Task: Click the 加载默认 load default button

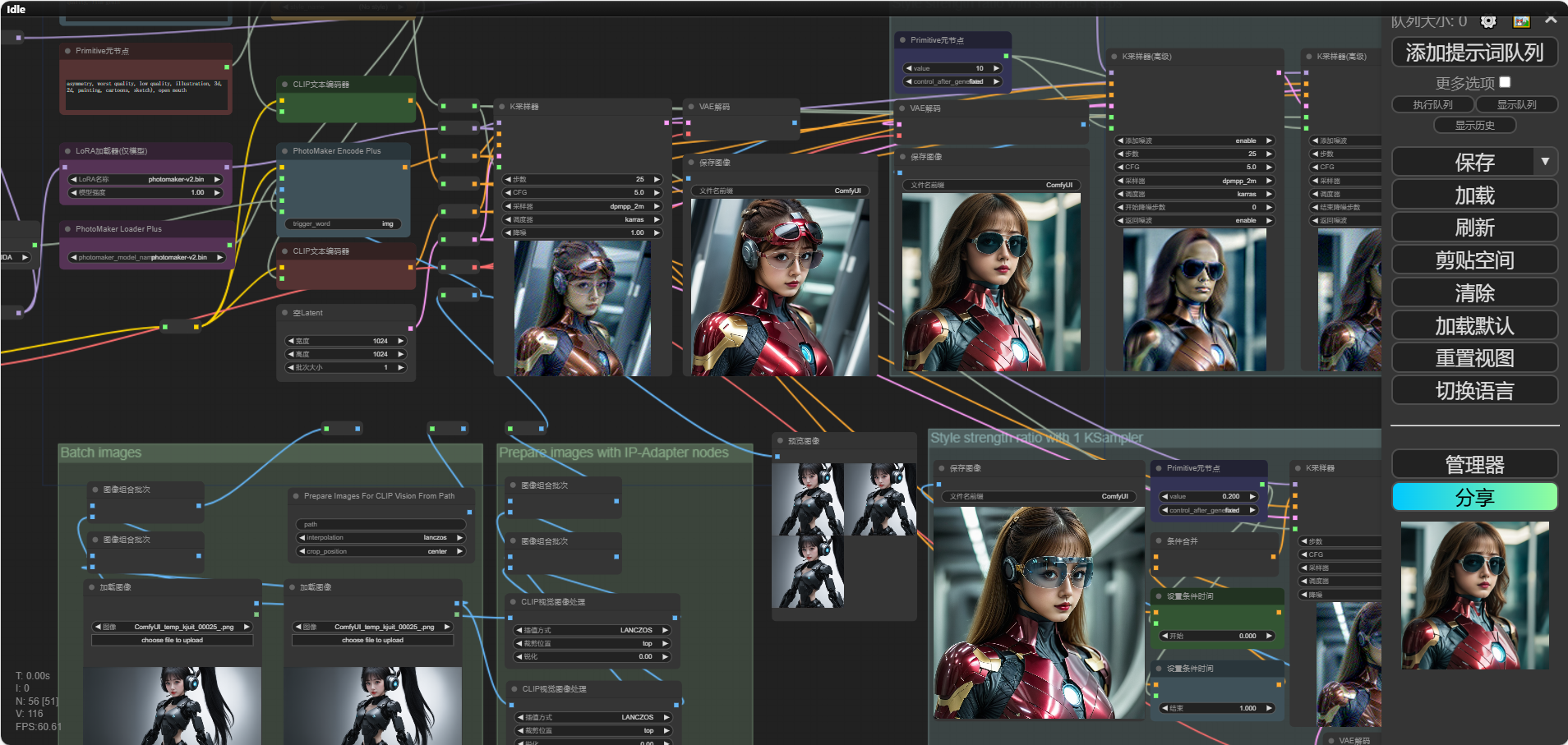Action: pos(1474,326)
